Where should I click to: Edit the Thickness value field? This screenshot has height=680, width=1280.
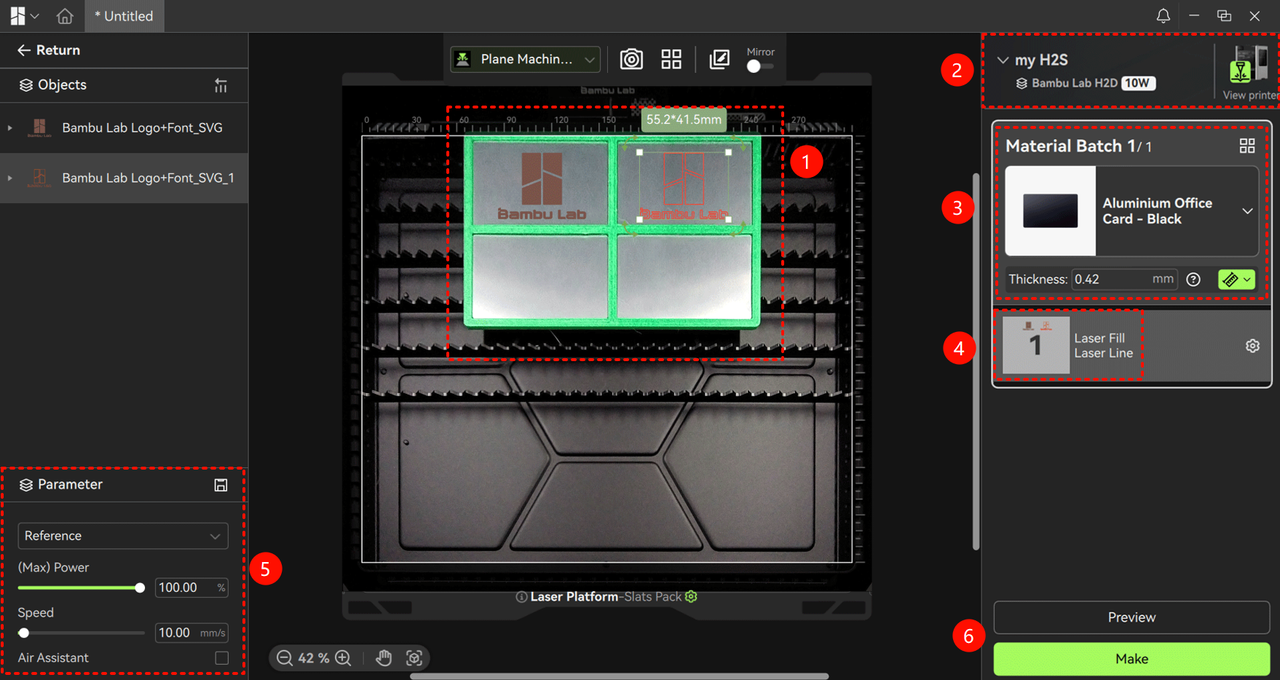(x=1124, y=280)
